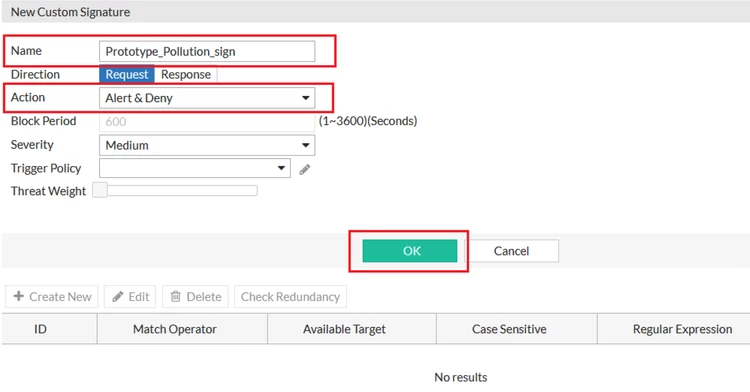Image resolution: width=750 pixels, height=392 pixels.
Task: Click the pencil icon on Edit
Action: pos(118,297)
